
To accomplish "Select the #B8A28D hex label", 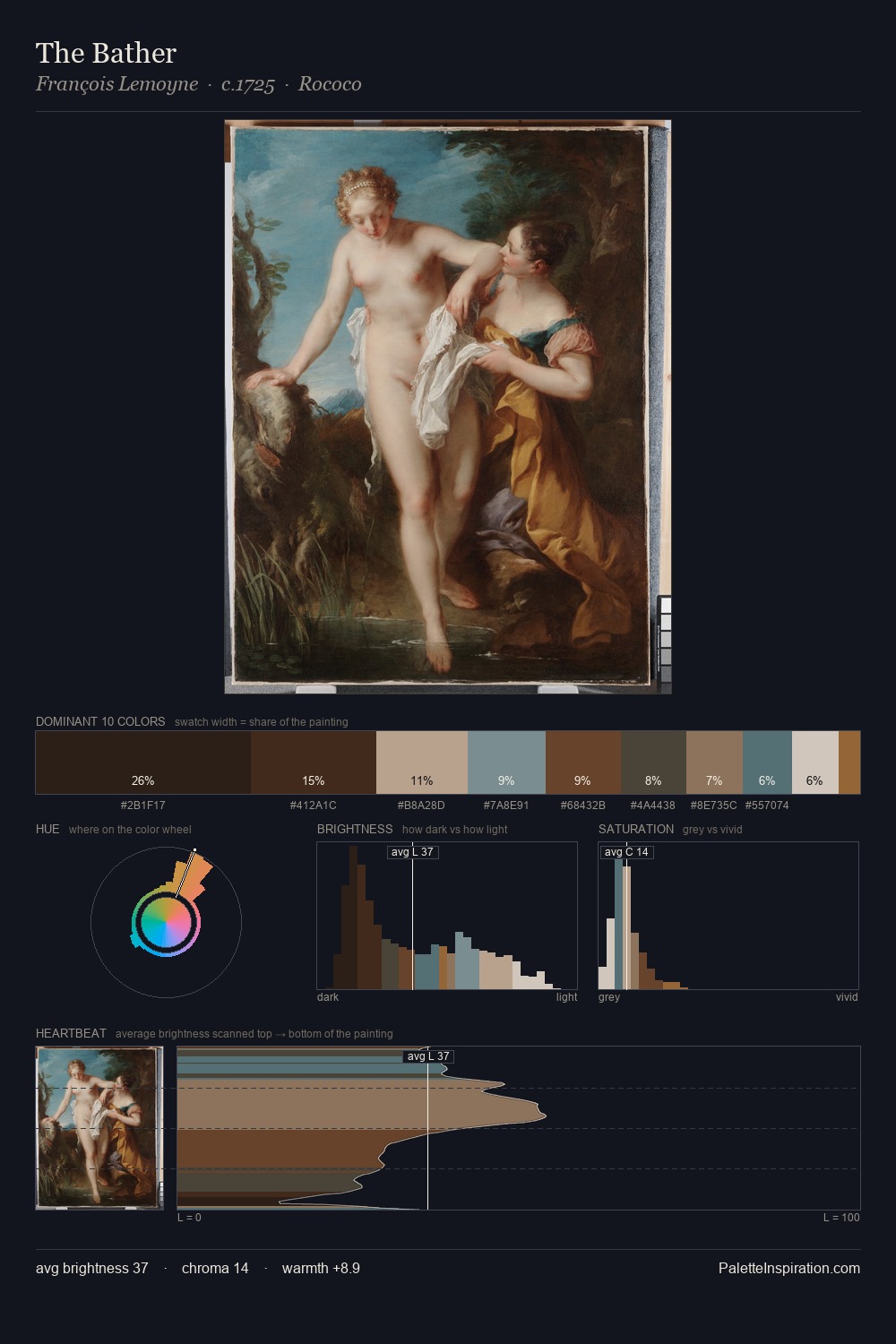I will coord(422,806).
